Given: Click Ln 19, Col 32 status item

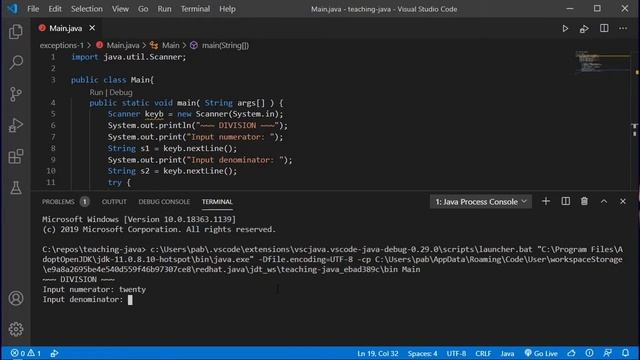Looking at the screenshot, I should pos(378,353).
